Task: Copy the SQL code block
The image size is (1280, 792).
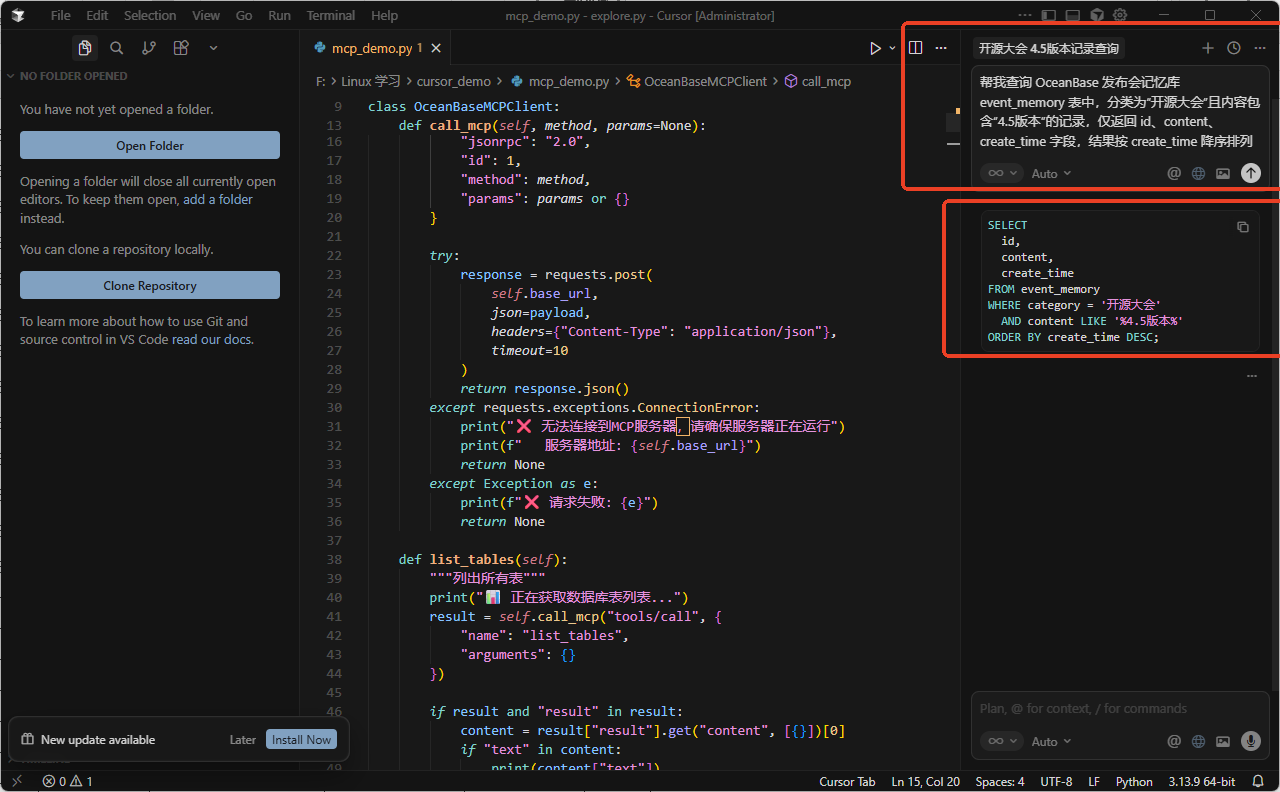Action: pyautogui.click(x=1243, y=227)
